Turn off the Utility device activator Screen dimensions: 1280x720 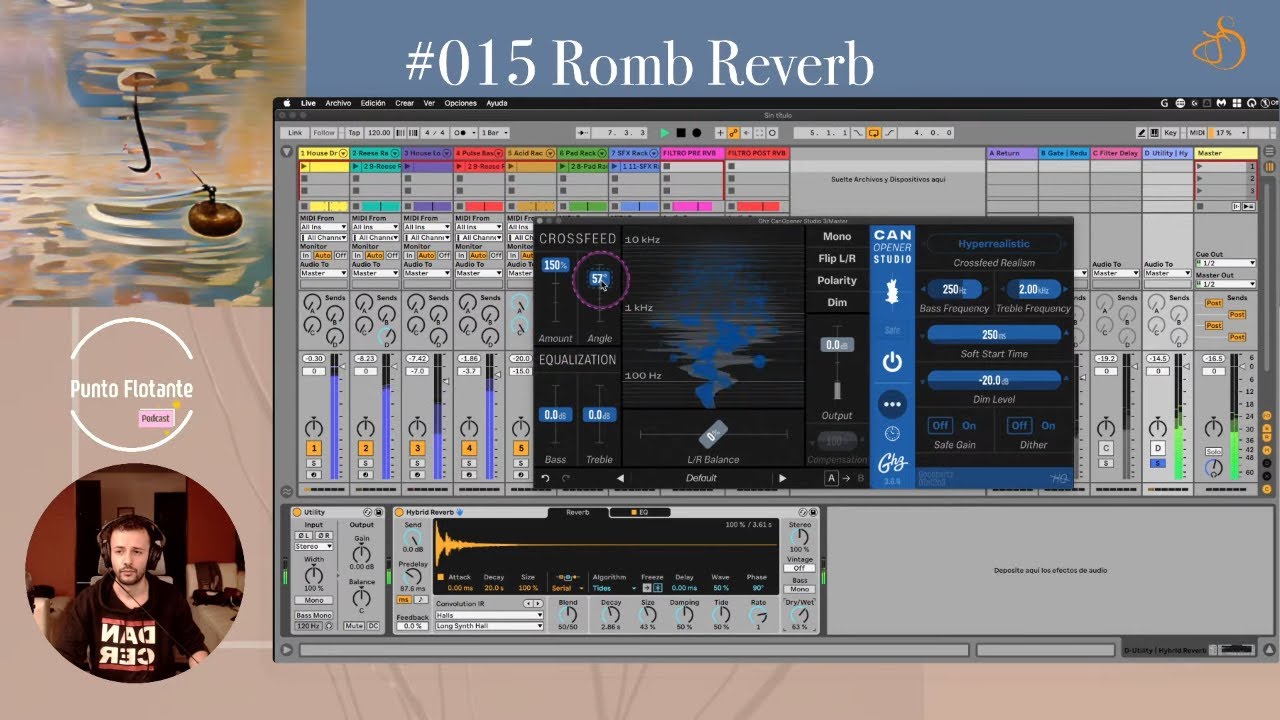296,512
